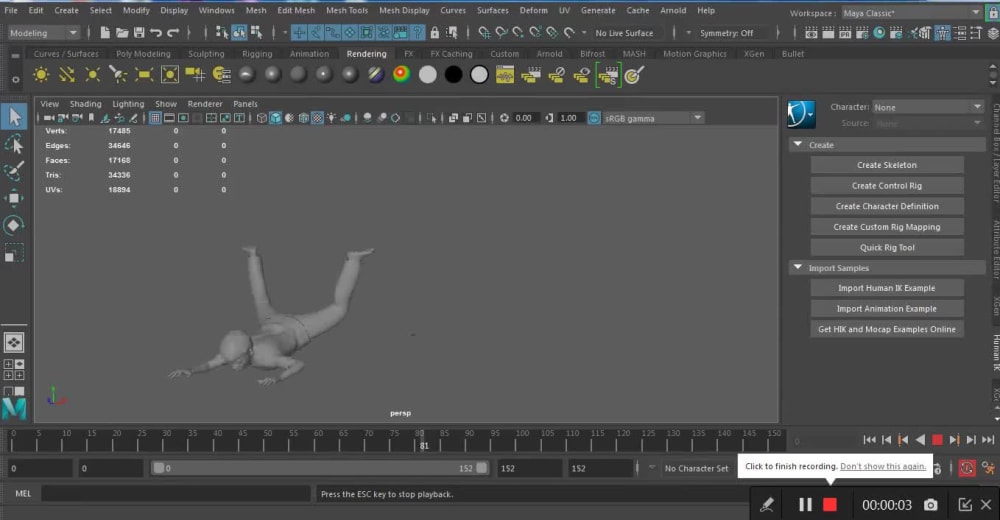The width and height of the screenshot is (1000, 520).
Task: Click the HumanIK logo icon
Action: tap(801, 115)
